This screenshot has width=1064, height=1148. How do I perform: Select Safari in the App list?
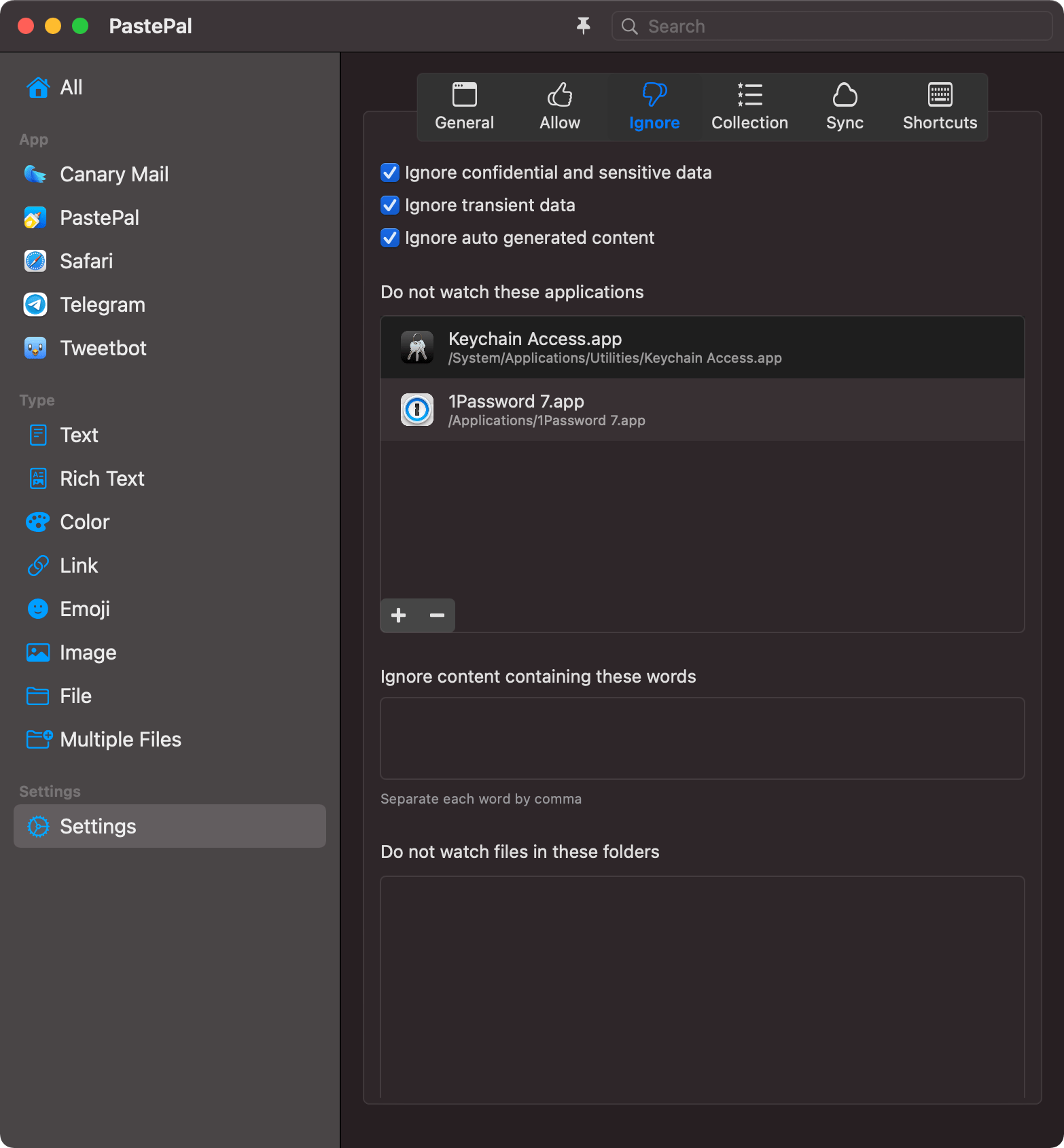[x=170, y=261]
